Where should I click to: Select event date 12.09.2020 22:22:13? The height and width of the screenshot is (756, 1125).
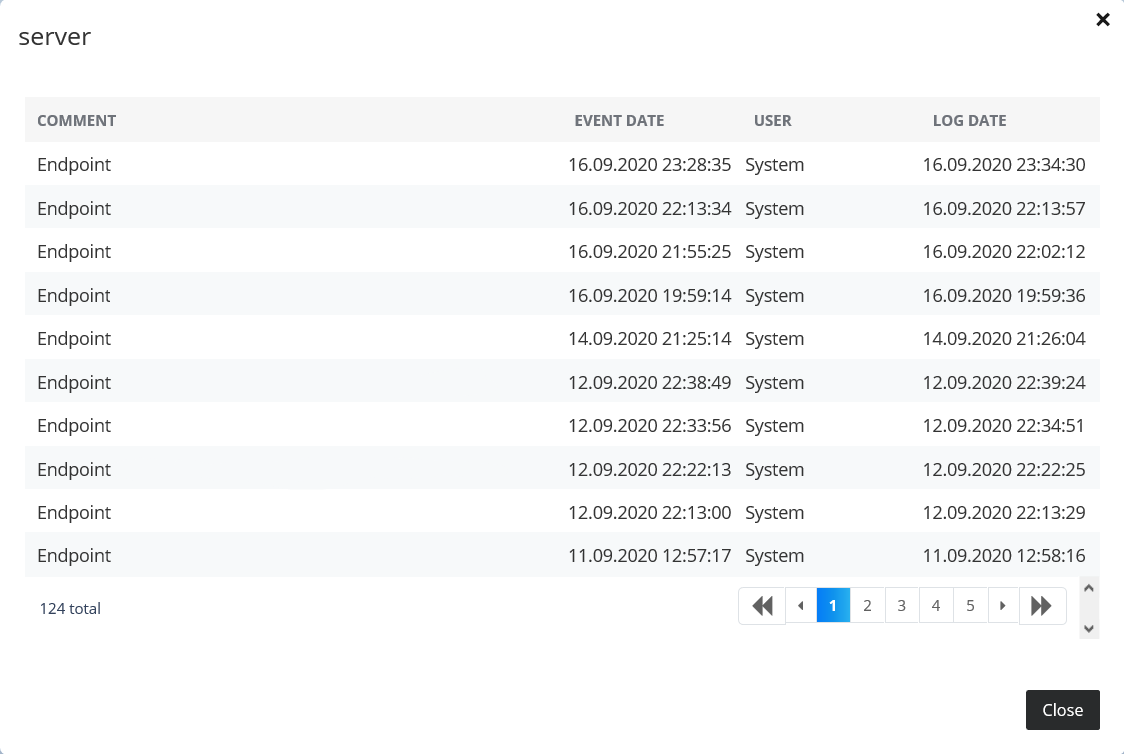pos(649,469)
